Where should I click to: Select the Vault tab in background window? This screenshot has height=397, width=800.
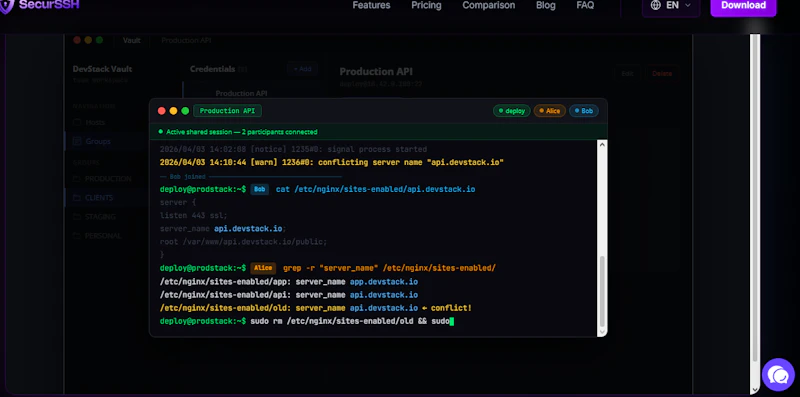point(132,40)
